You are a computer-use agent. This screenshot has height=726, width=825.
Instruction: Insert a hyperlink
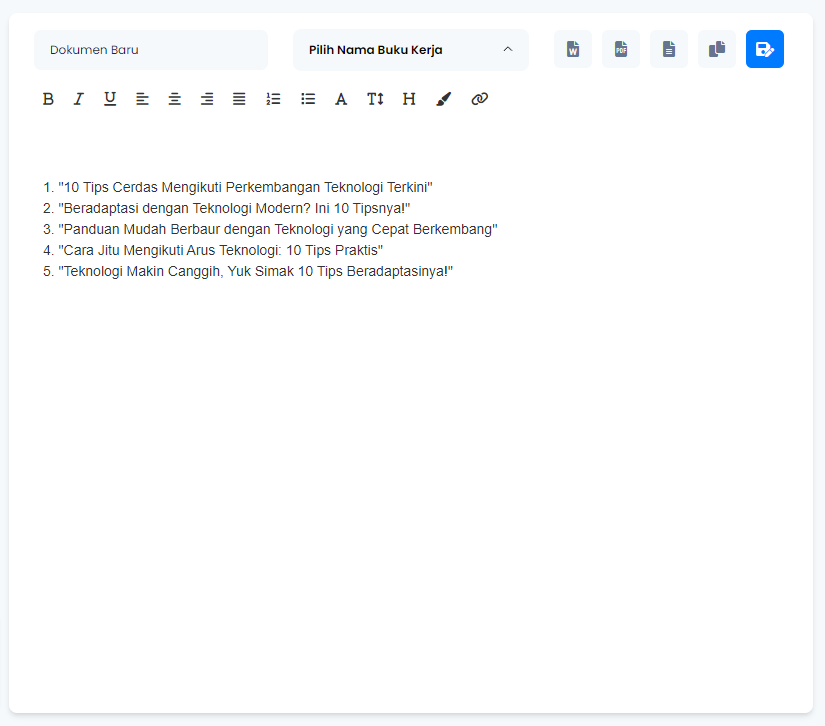click(x=479, y=99)
